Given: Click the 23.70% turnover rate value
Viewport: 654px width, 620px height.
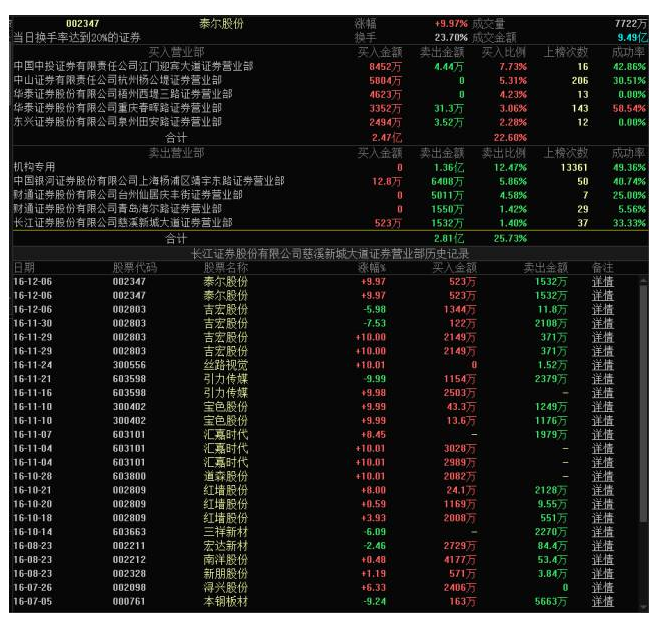Looking at the screenshot, I should [x=451, y=38].
